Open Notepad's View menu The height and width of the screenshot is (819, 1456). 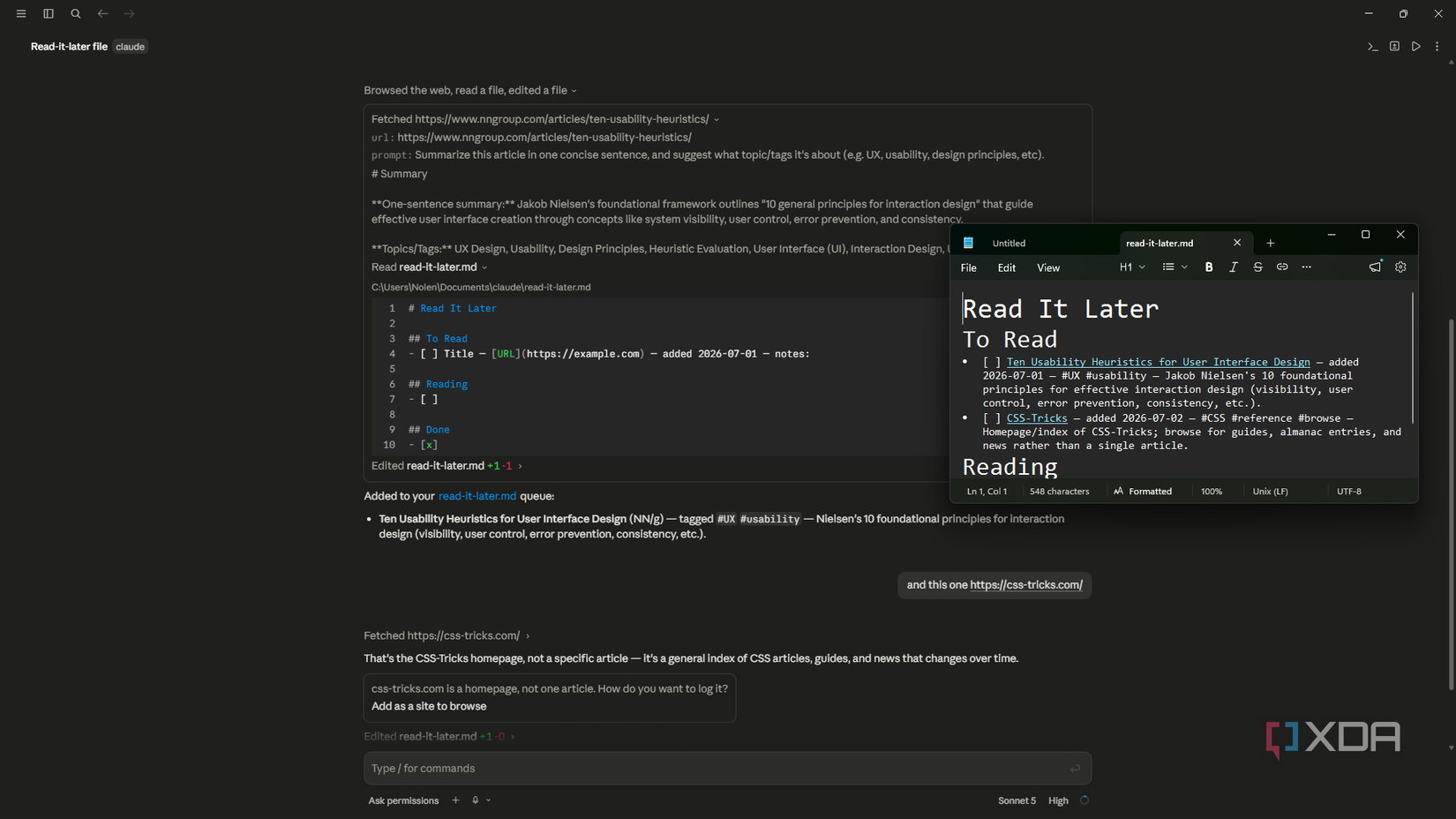(1048, 268)
